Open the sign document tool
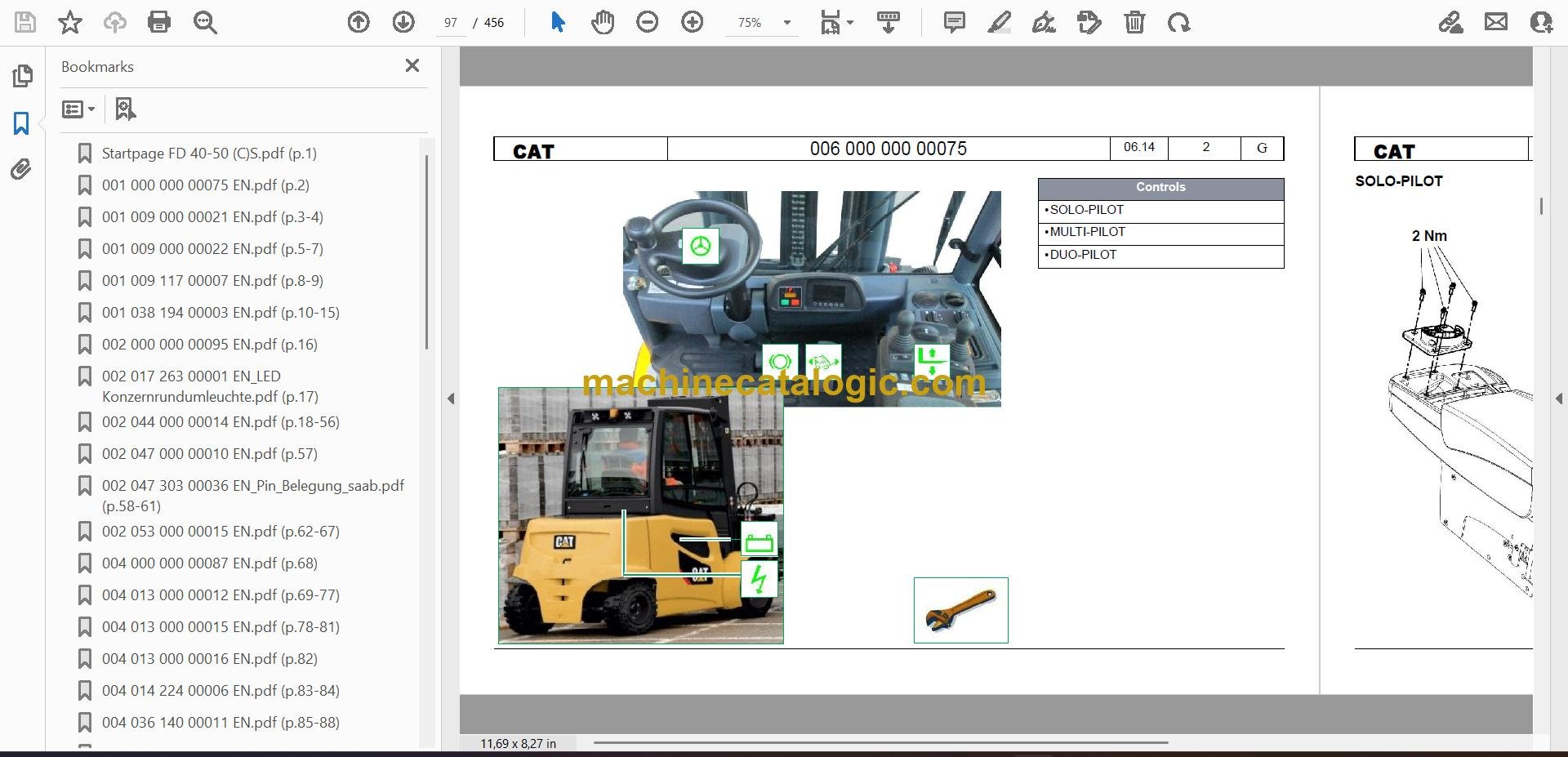The height and width of the screenshot is (757, 1568). click(1044, 22)
